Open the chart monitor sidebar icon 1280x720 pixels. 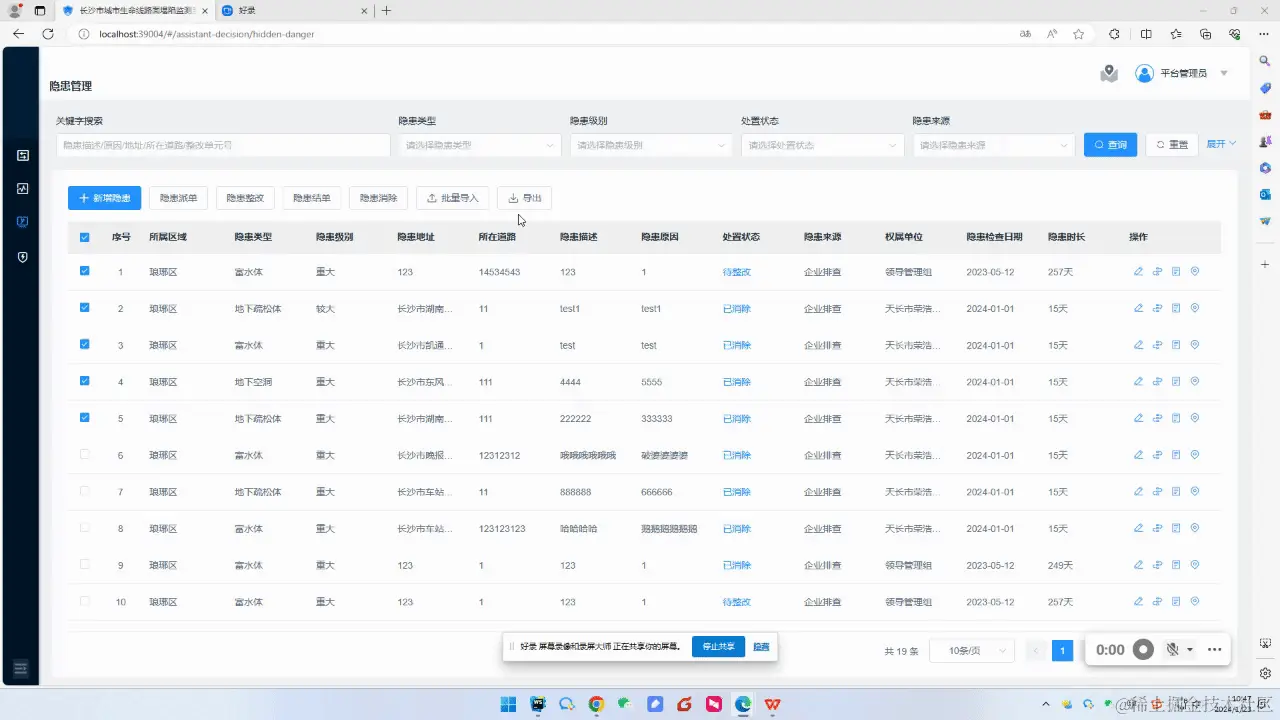pos(23,188)
